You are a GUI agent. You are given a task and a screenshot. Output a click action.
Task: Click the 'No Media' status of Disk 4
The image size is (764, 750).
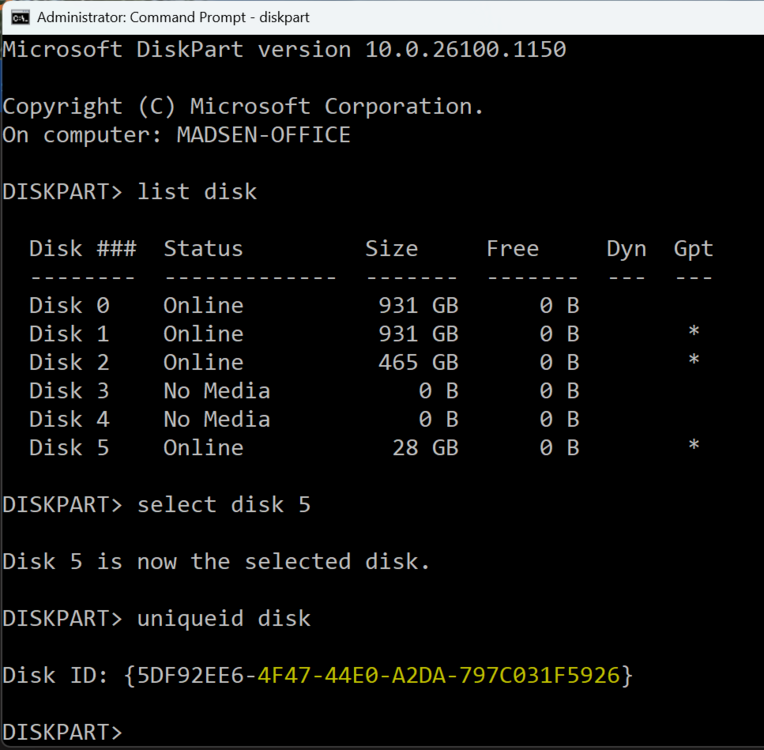(x=217, y=419)
